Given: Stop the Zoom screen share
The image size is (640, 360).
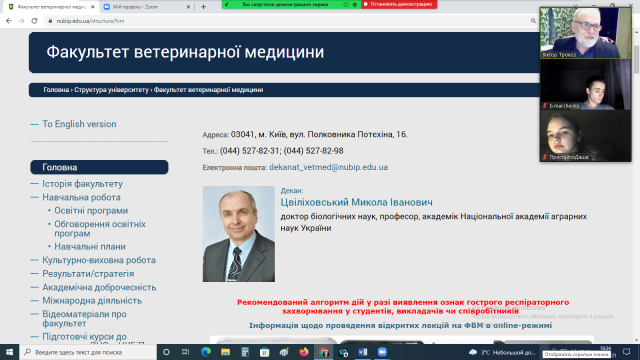Looking at the screenshot, I should (x=399, y=4).
